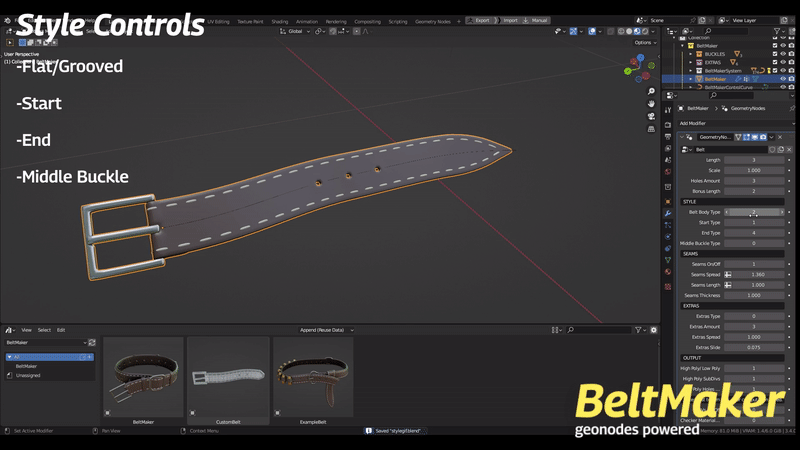The width and height of the screenshot is (800, 450).
Task: Open the Output properties tab
Action: point(668,136)
